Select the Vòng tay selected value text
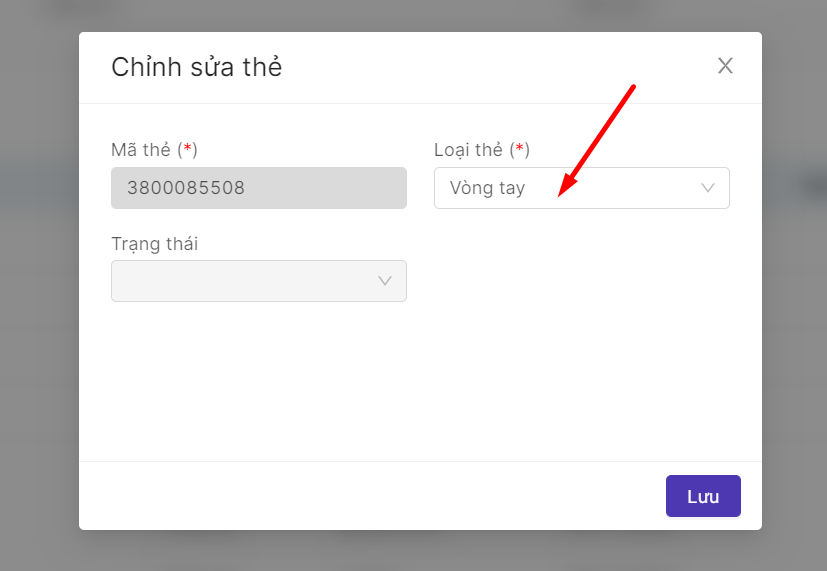Image resolution: width=827 pixels, height=571 pixels. [487, 188]
